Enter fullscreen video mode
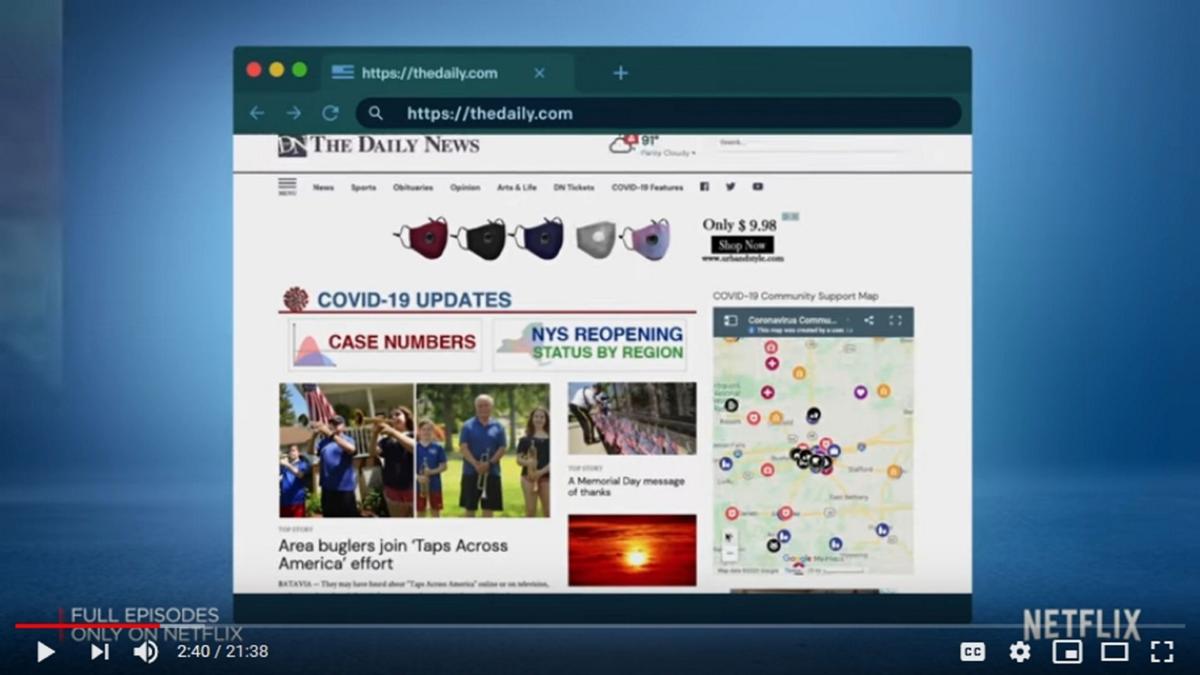Screen dimensions: 1200x675 1161,652
